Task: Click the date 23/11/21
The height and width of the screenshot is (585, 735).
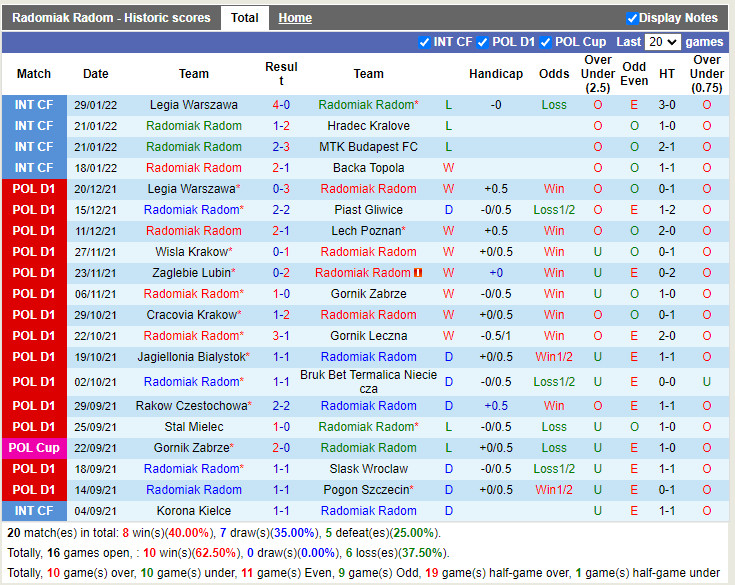Action: point(96,273)
